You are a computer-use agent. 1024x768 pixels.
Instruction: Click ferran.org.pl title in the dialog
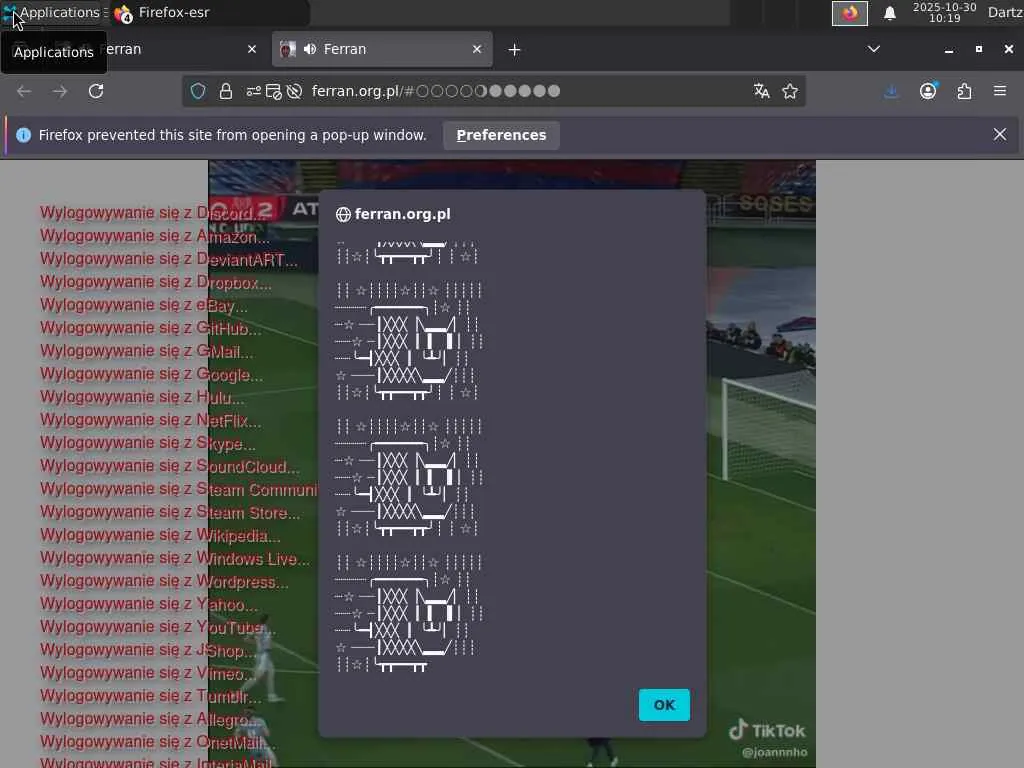402,214
